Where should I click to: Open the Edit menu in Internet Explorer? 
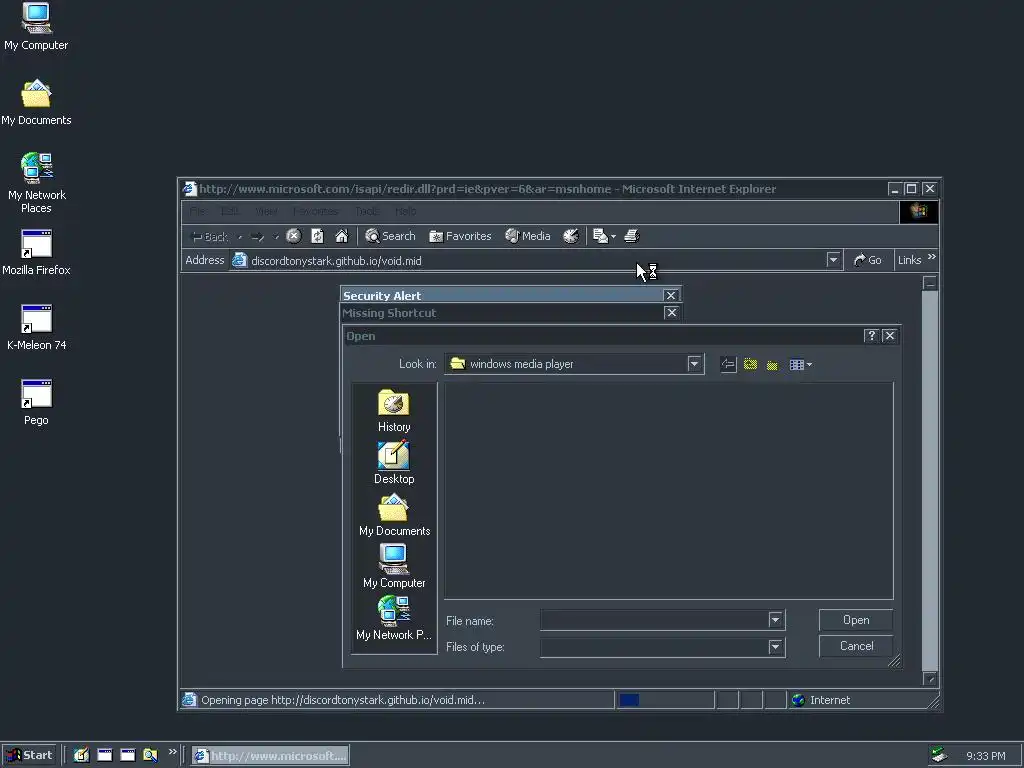coord(229,211)
